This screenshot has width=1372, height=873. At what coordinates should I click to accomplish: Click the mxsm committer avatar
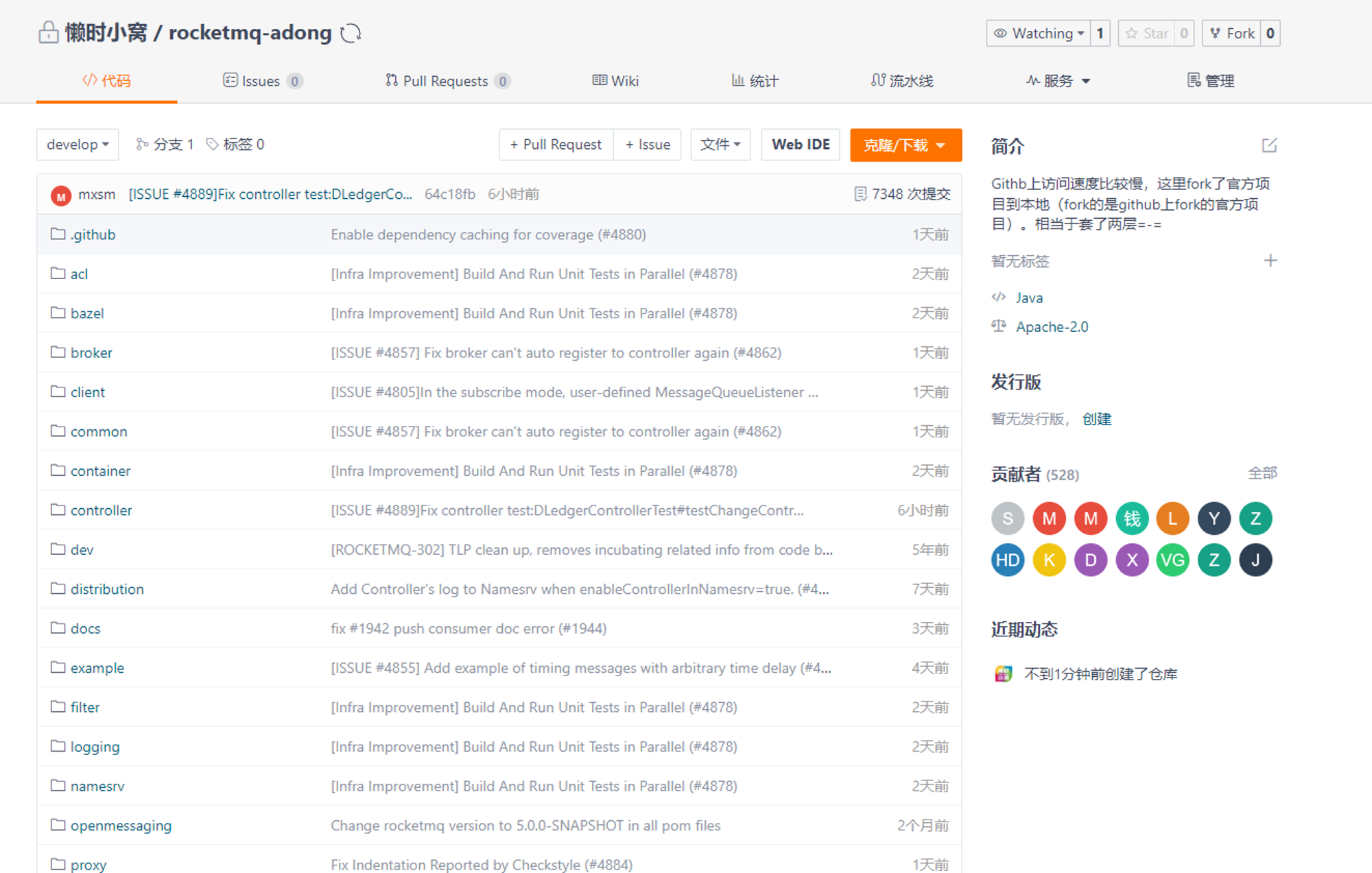[61, 195]
